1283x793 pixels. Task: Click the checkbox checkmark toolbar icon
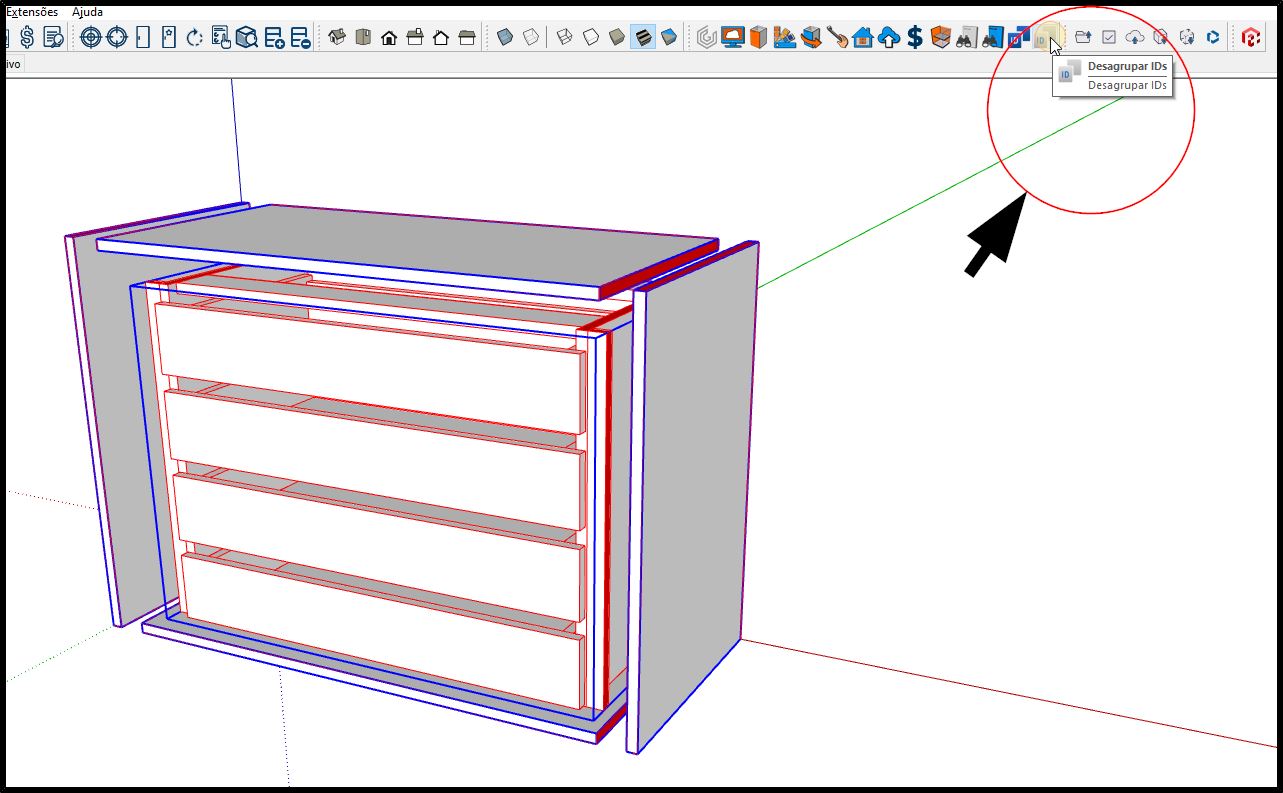coord(1109,38)
